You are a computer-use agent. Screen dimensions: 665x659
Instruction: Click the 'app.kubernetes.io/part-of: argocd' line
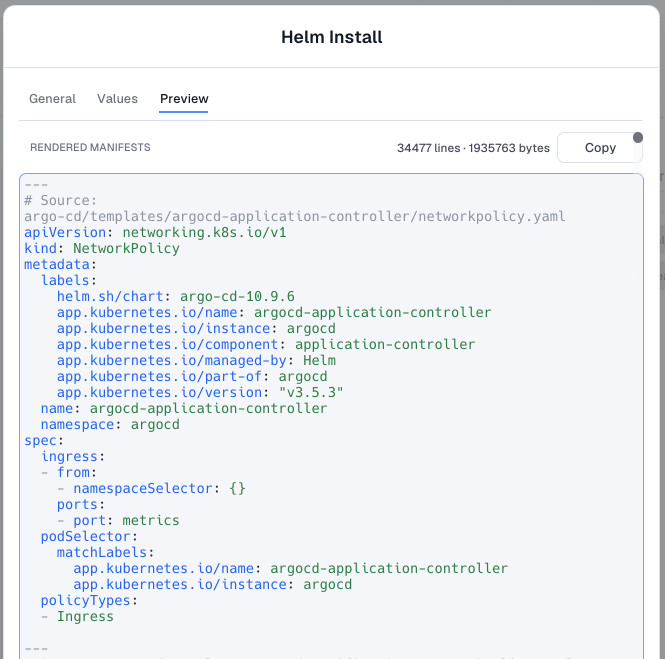pos(192,377)
